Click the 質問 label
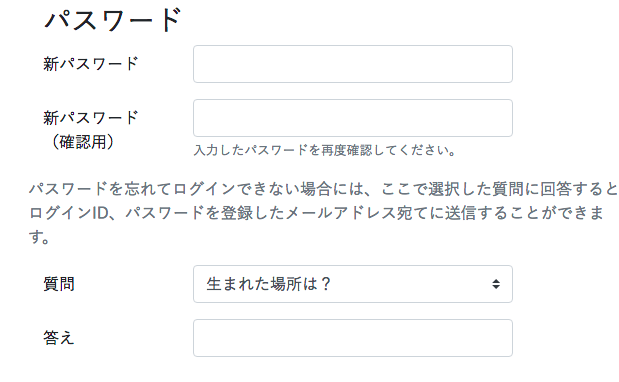619x382 pixels. 59,284
